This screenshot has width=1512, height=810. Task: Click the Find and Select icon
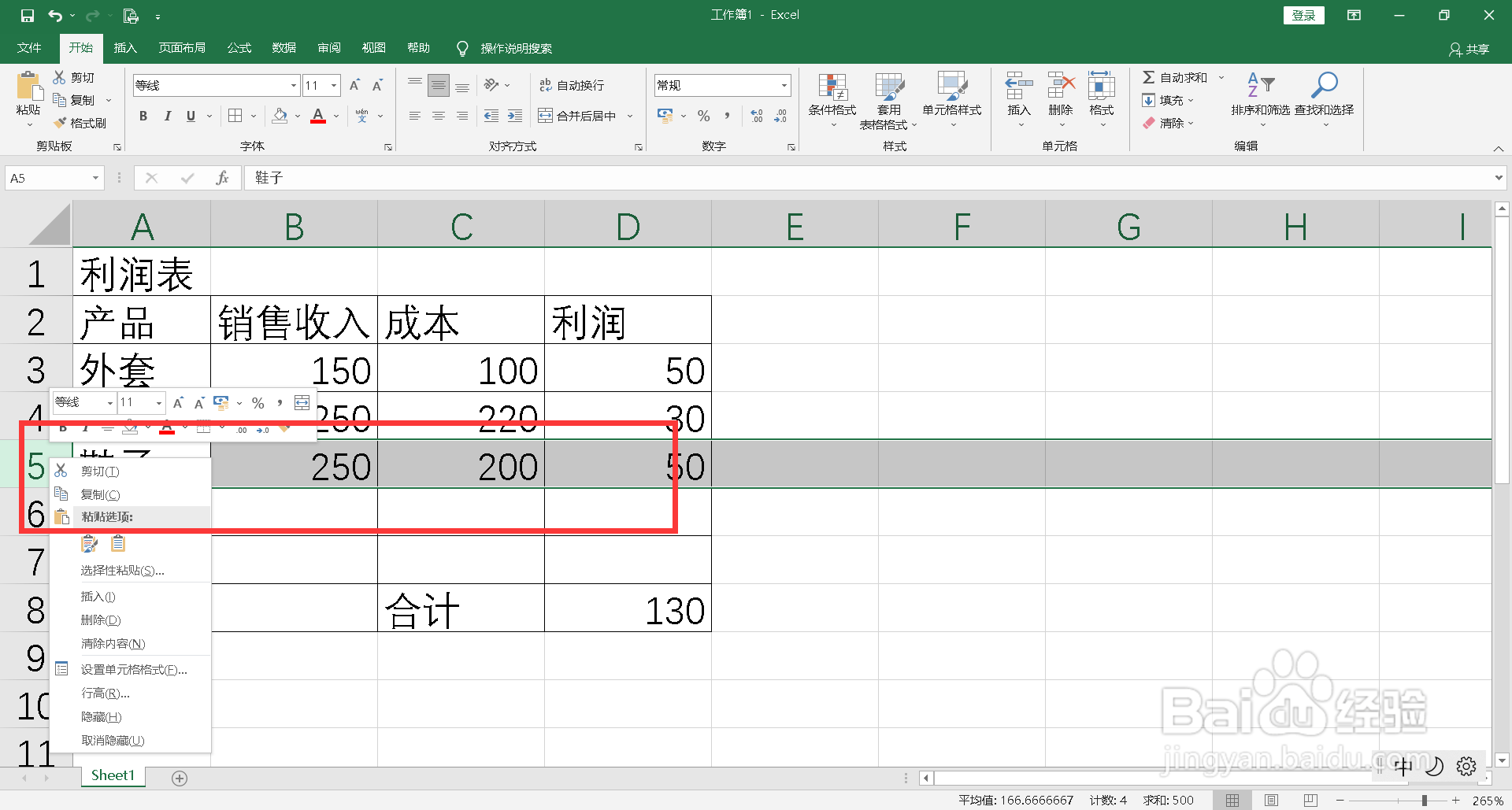pyautogui.click(x=1325, y=98)
